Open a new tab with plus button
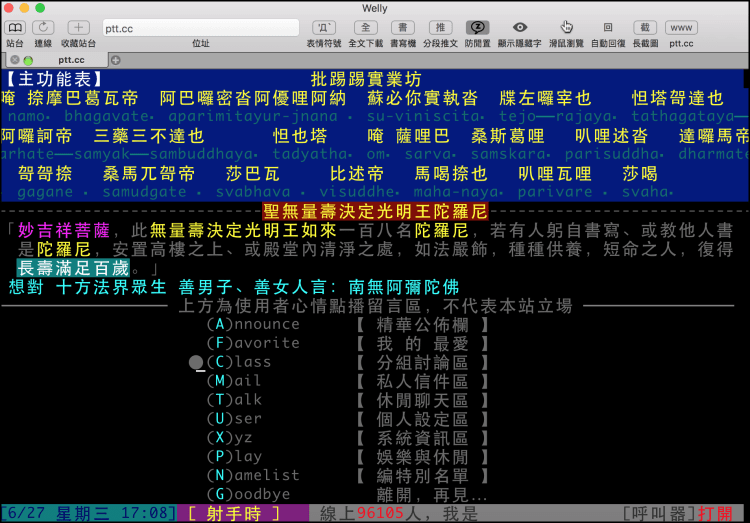This screenshot has height=523, width=750. 116,60
